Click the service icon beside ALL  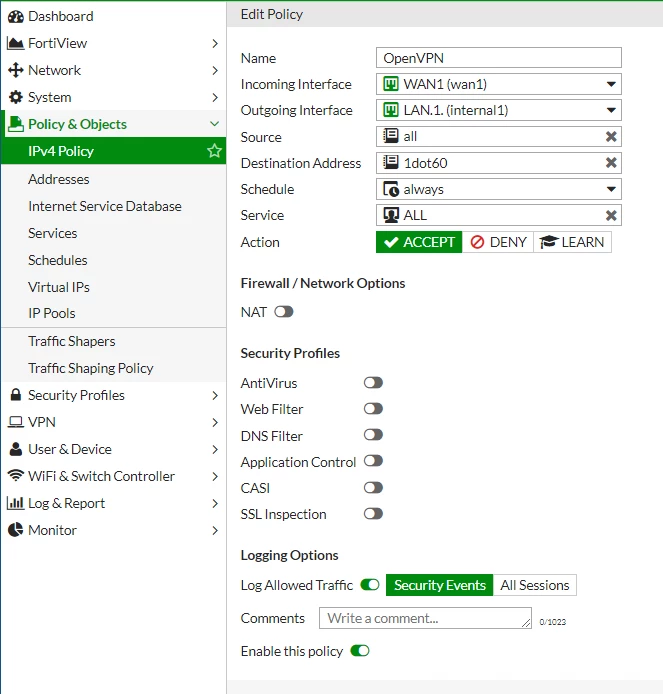[391, 215]
